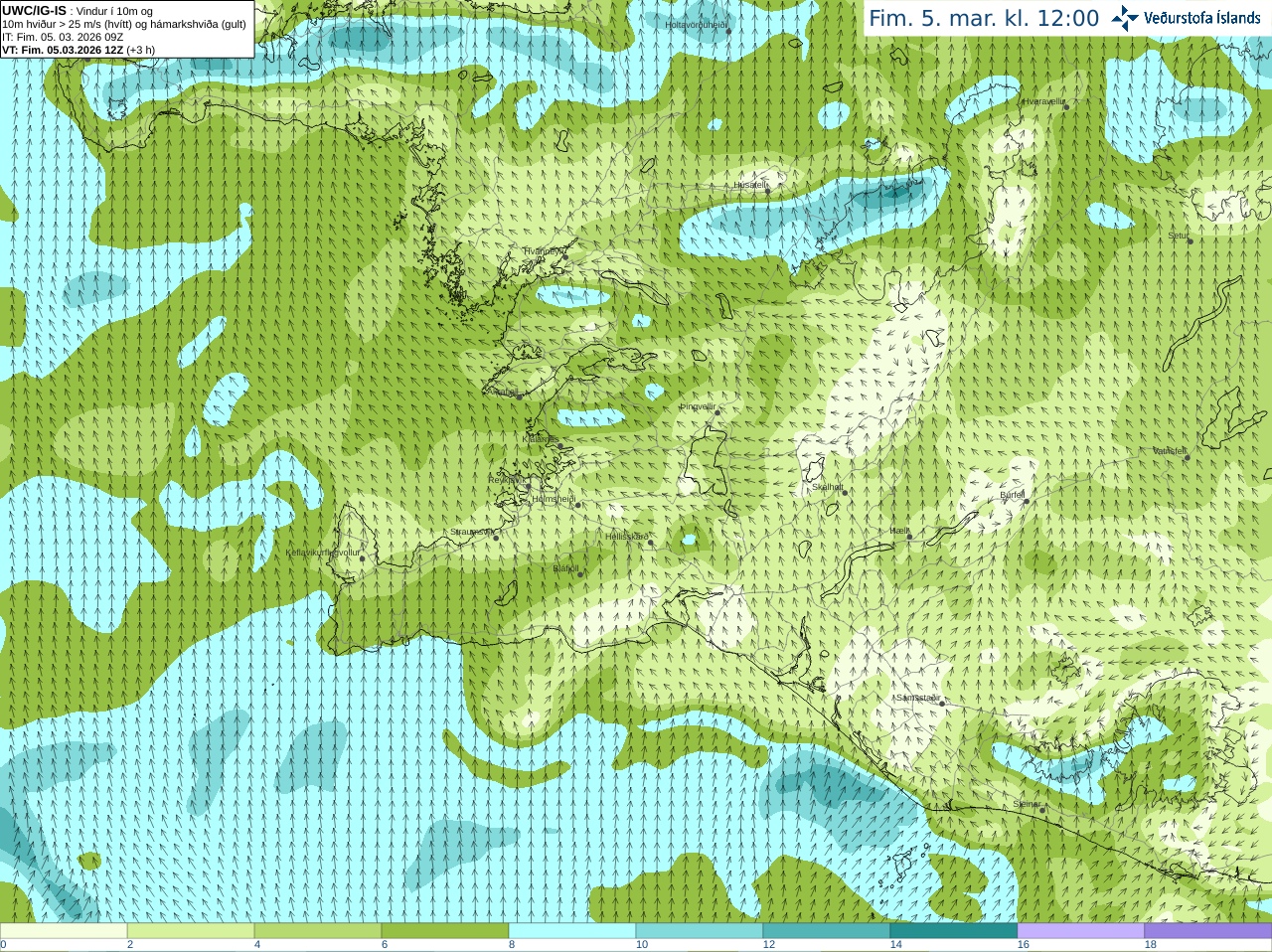This screenshot has height=952, width=1272.
Task: Pick the Þingvellir station marker
Action: click(716, 412)
